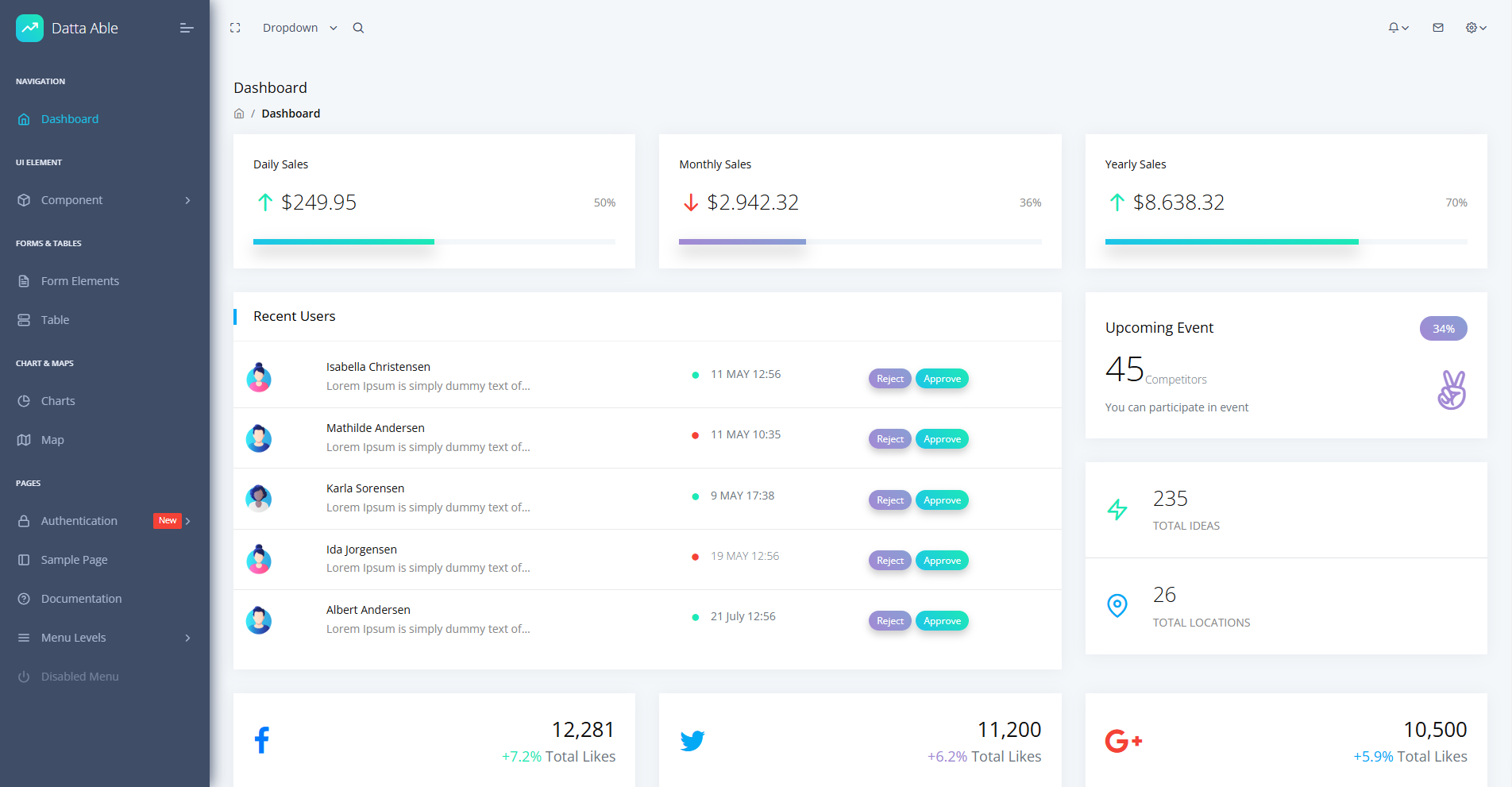
Task: Toggle fullscreen mode icon
Action: tap(235, 28)
